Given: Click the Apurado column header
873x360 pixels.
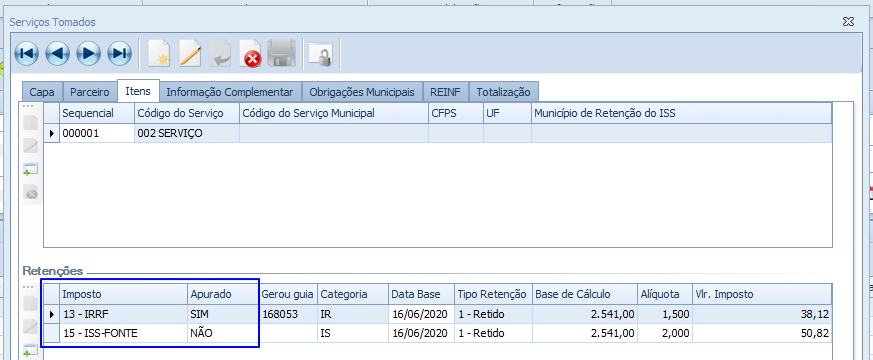Looking at the screenshot, I should click(x=223, y=294).
